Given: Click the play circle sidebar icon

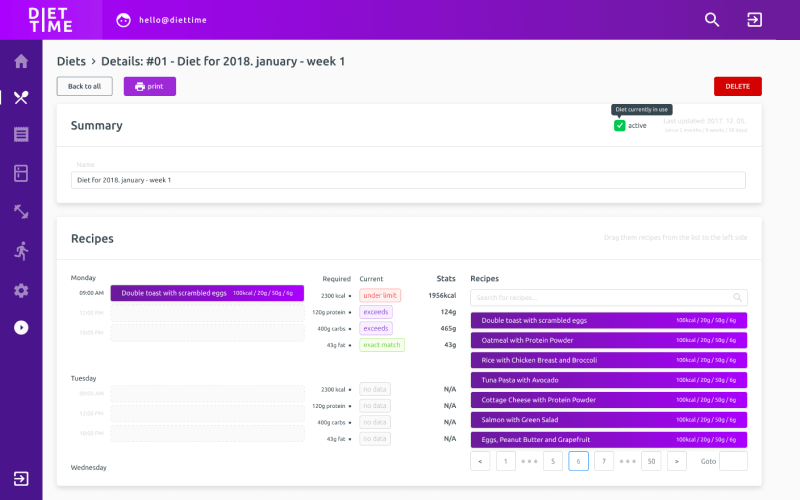Looking at the screenshot, I should pos(21,327).
